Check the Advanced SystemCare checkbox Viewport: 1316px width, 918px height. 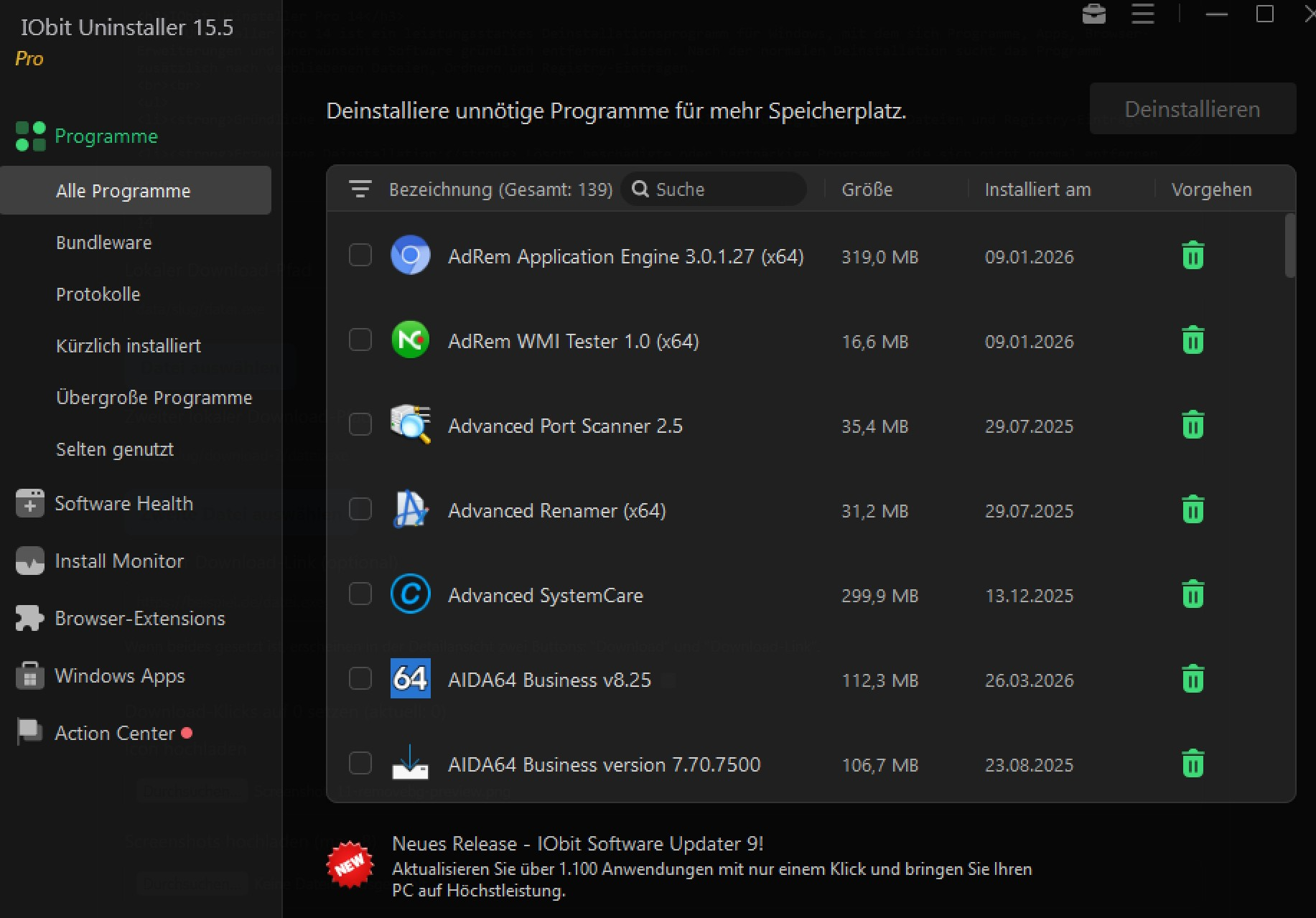tap(360, 594)
